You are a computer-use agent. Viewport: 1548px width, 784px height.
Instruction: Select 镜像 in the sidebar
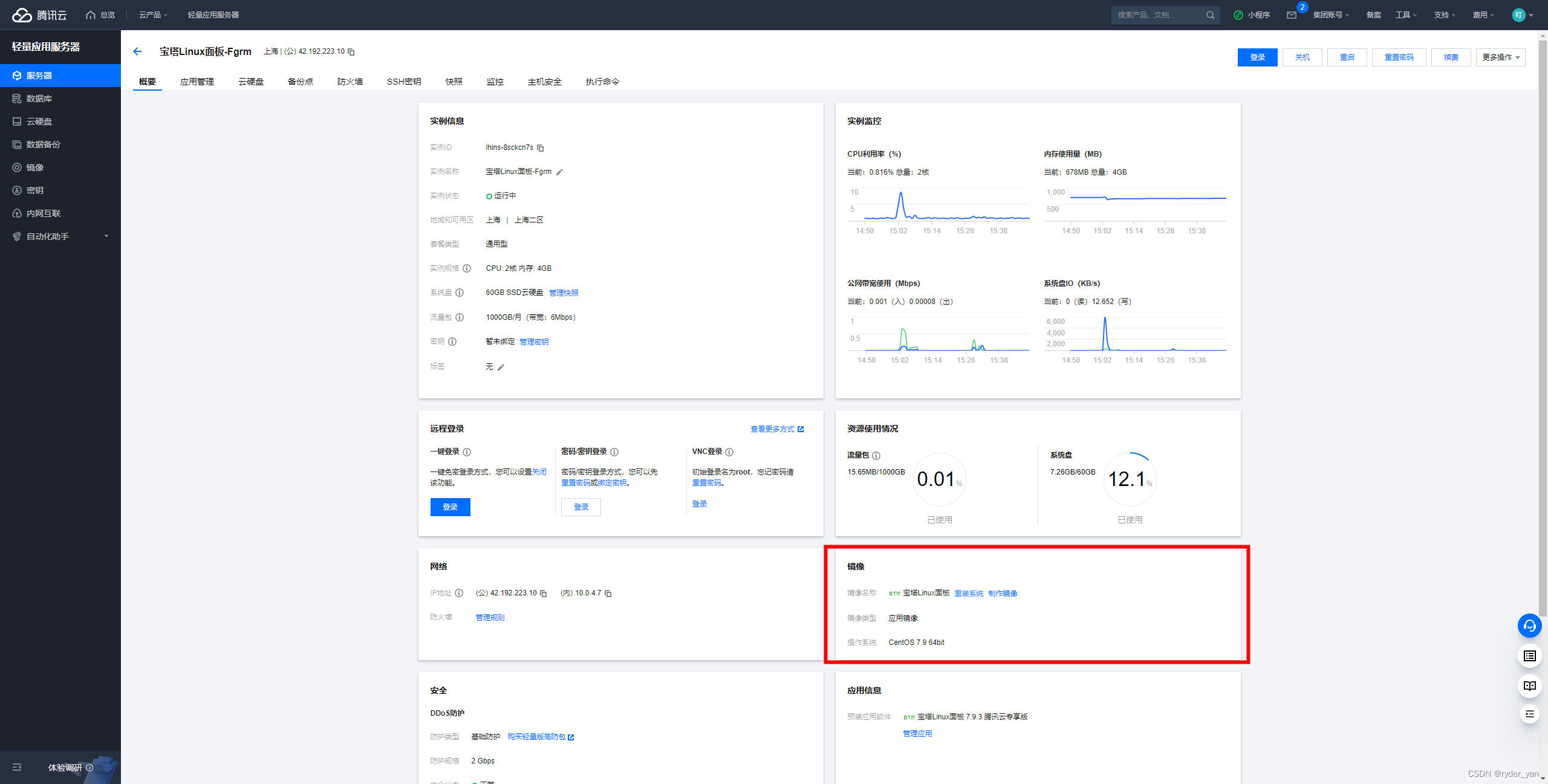coord(60,167)
